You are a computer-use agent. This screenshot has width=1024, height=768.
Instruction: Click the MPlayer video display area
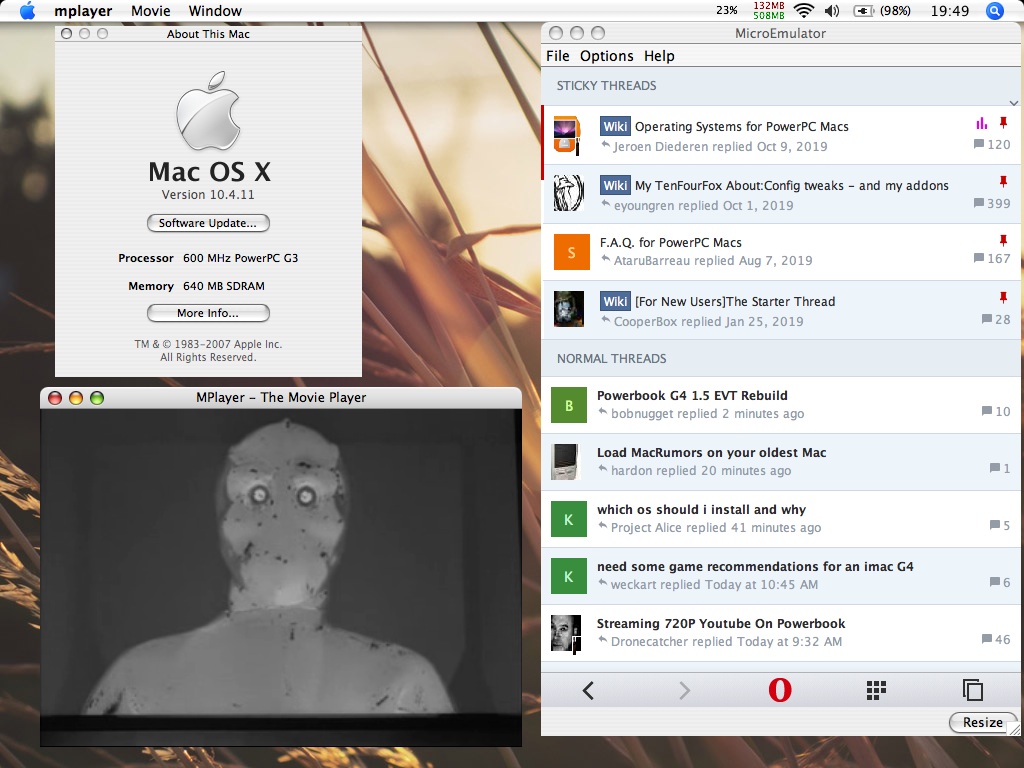(x=281, y=577)
